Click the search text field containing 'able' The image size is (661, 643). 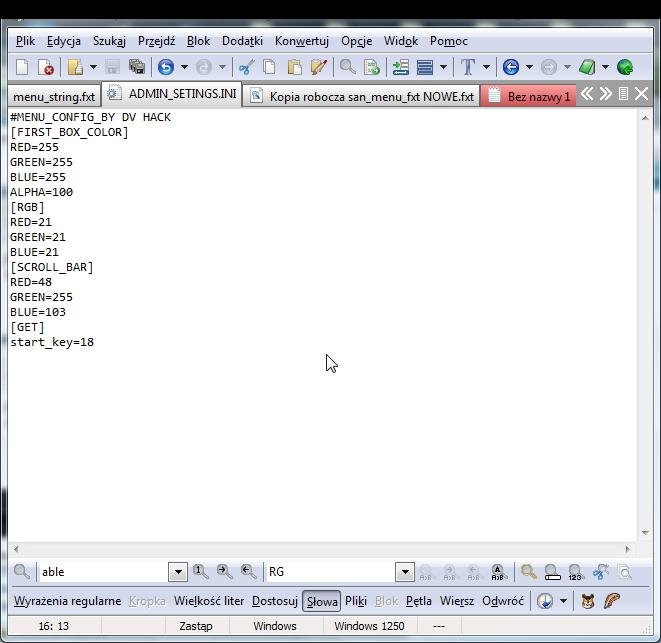pyautogui.click(x=103, y=572)
